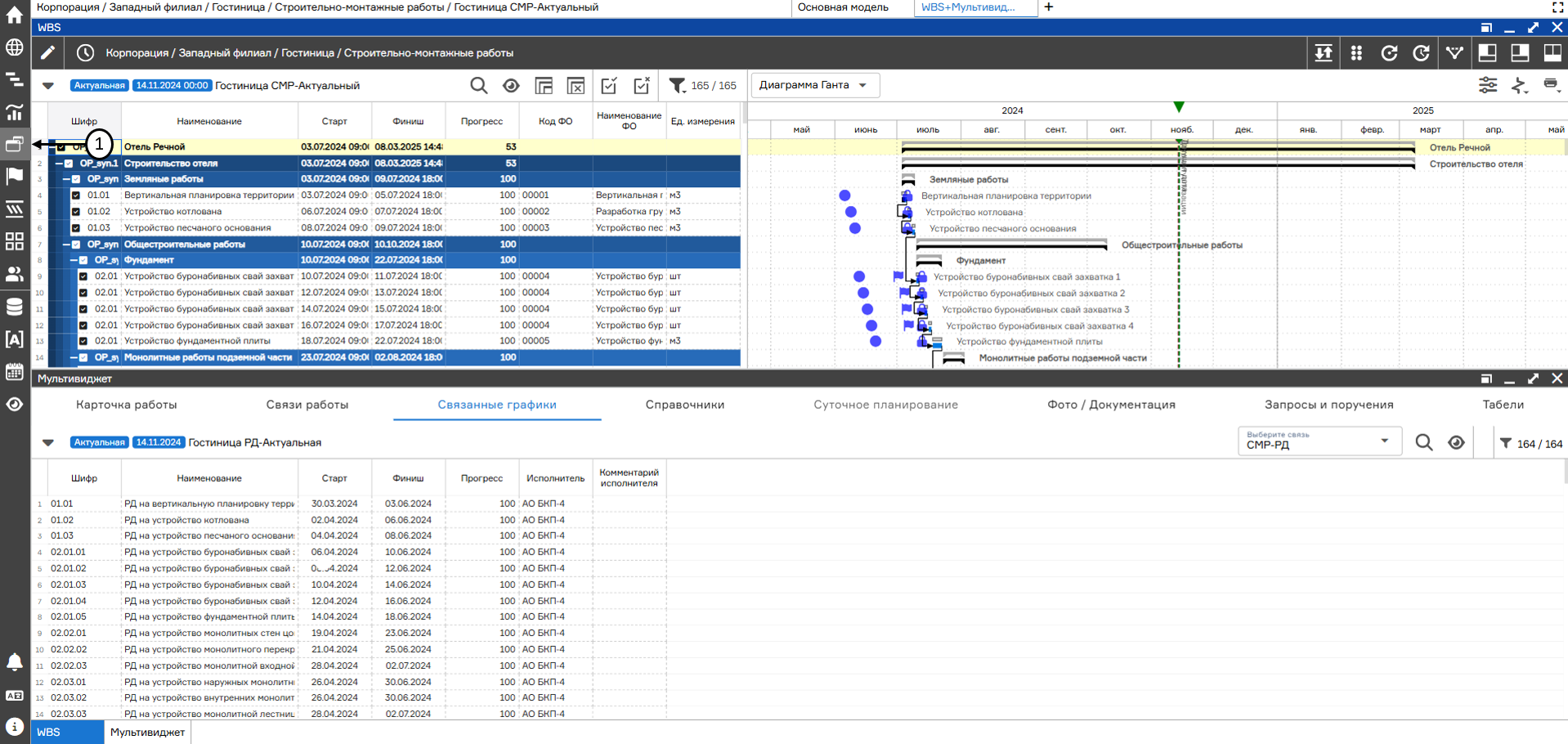1568x744 pixels.
Task: Click the green current-date timeline marker
Action: 1179,107
